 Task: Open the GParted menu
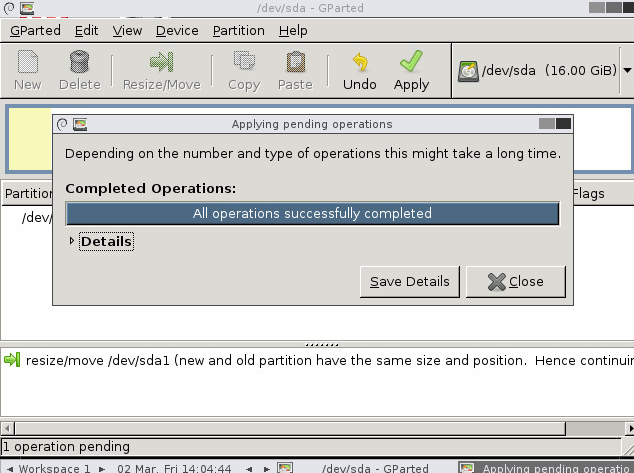pyautogui.click(x=35, y=31)
